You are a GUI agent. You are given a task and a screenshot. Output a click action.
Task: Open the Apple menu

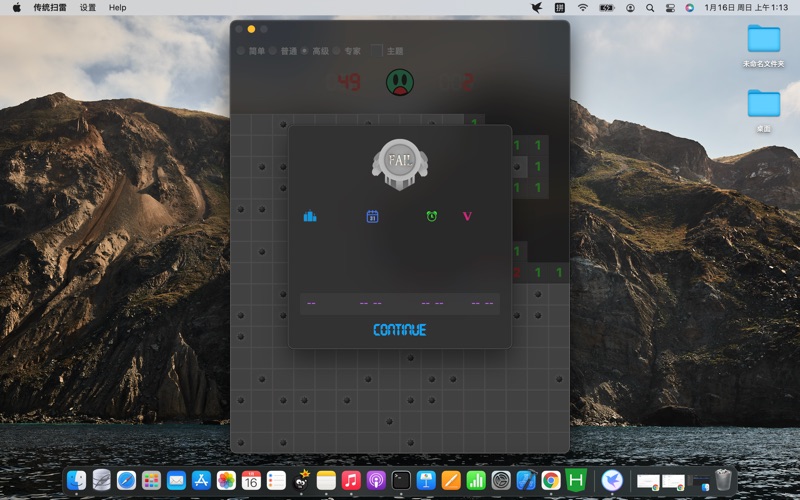(x=16, y=7)
